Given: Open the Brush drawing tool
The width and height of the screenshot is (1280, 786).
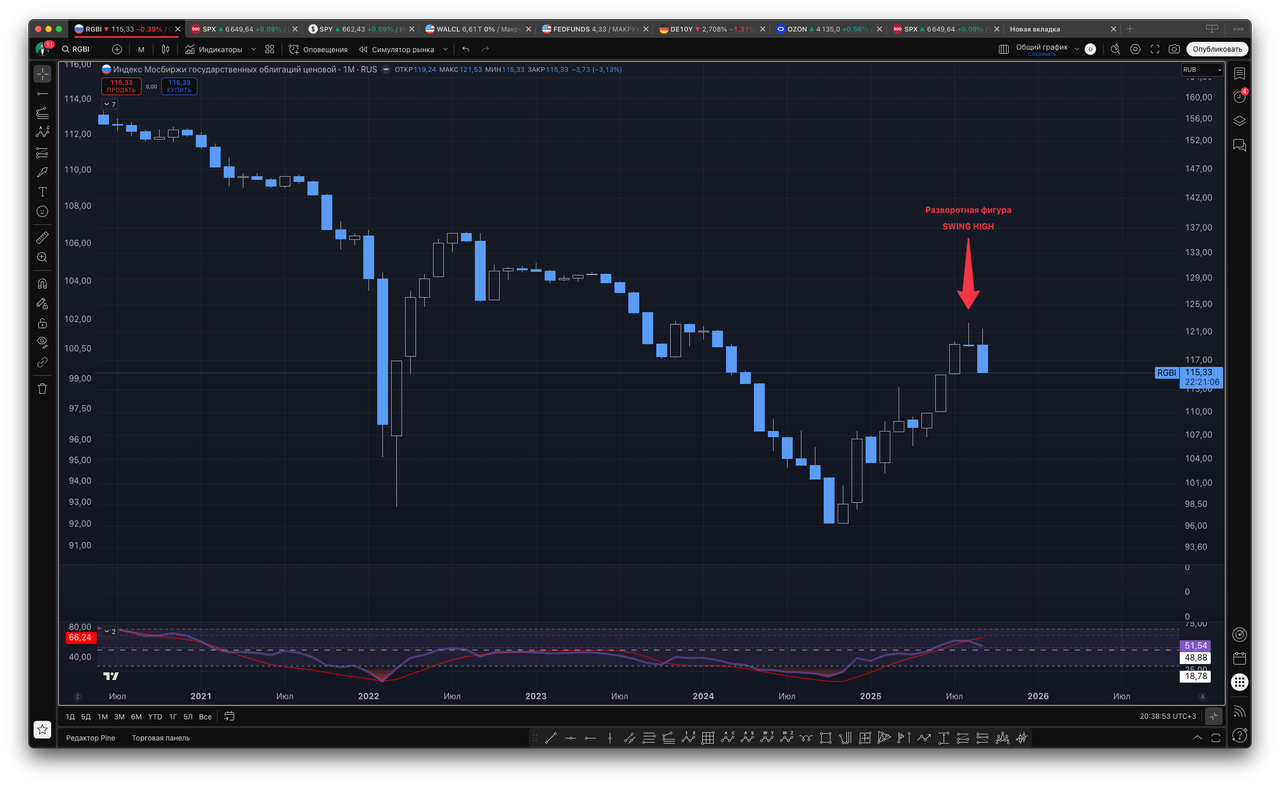Looking at the screenshot, I should (42, 172).
